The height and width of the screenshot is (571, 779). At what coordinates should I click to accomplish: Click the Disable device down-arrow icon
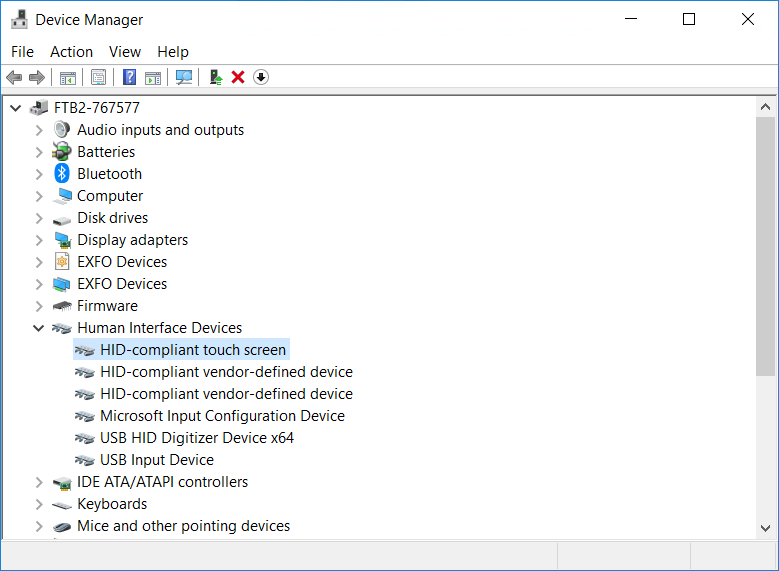[261, 77]
